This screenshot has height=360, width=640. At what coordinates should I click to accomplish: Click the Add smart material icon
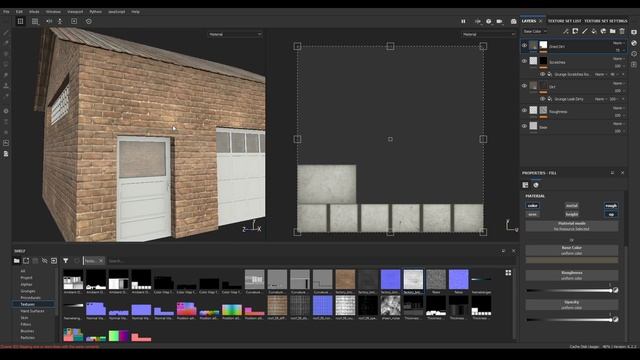[x=603, y=31]
